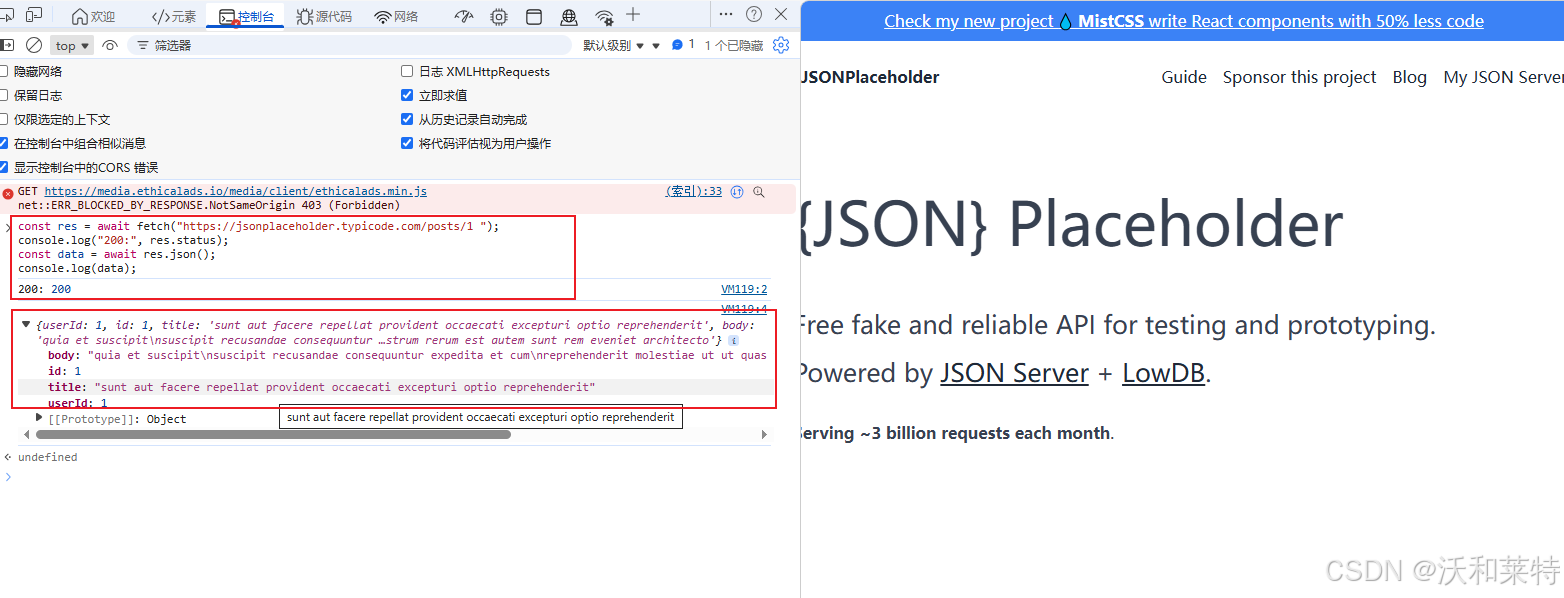Image resolution: width=1564 pixels, height=598 pixels.
Task: Open console settings gear icon
Action: click(781, 45)
